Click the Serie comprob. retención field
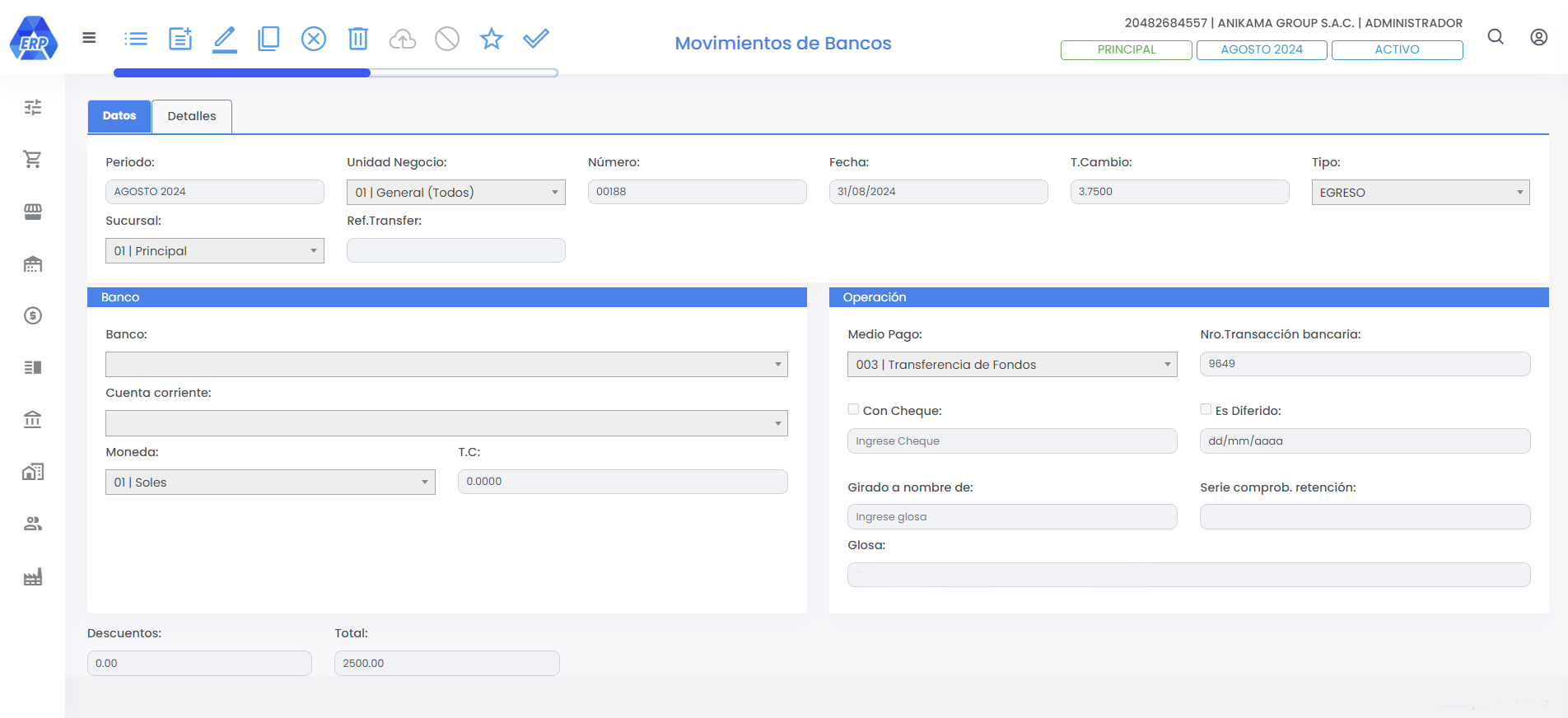Screen dimensions: 1568x718 click(1365, 517)
